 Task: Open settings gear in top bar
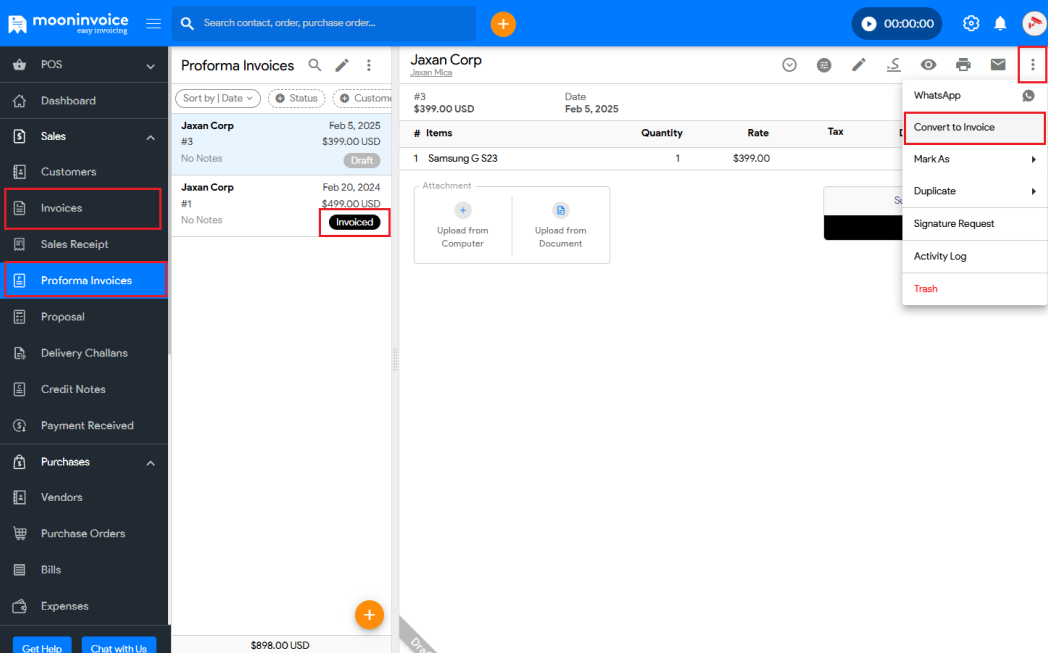click(970, 23)
